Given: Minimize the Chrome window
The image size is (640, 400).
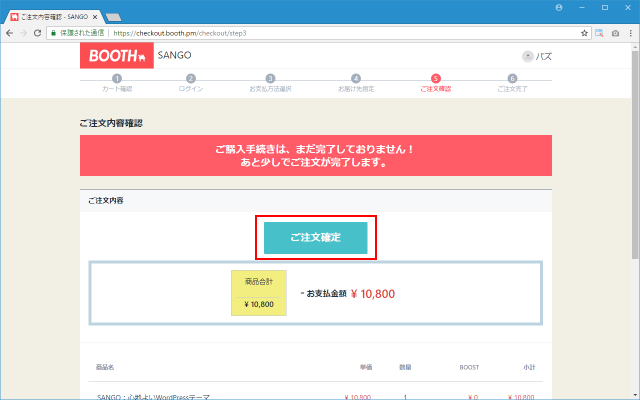Looking at the screenshot, I should 582,7.
